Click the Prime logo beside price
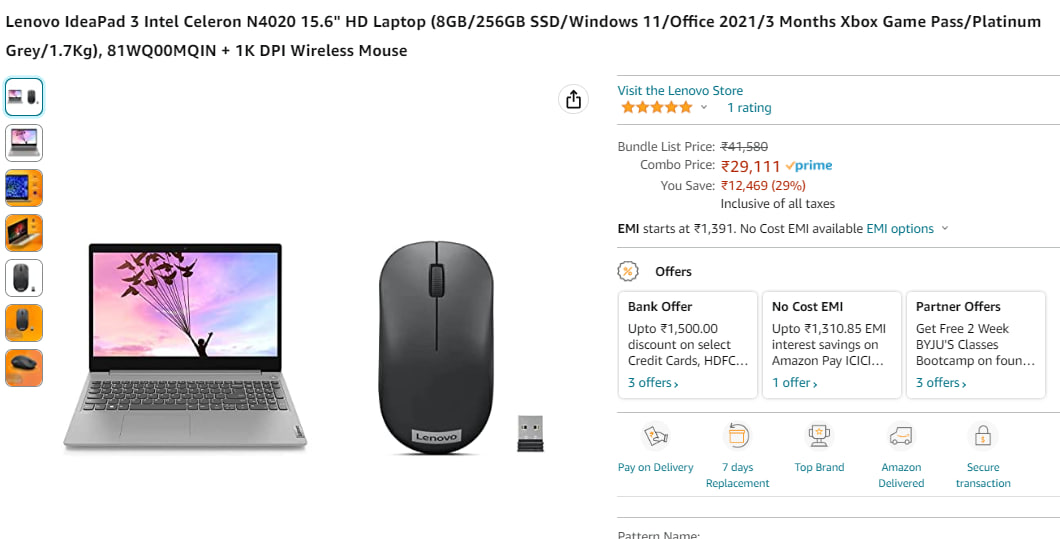Screen dimensions: 1060x539 click(x=809, y=166)
